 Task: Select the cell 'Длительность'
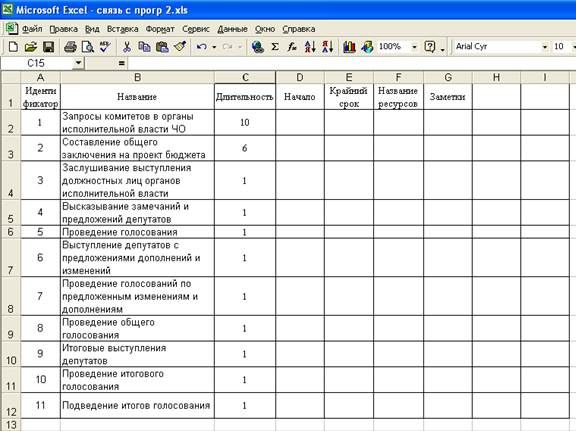coord(245,97)
